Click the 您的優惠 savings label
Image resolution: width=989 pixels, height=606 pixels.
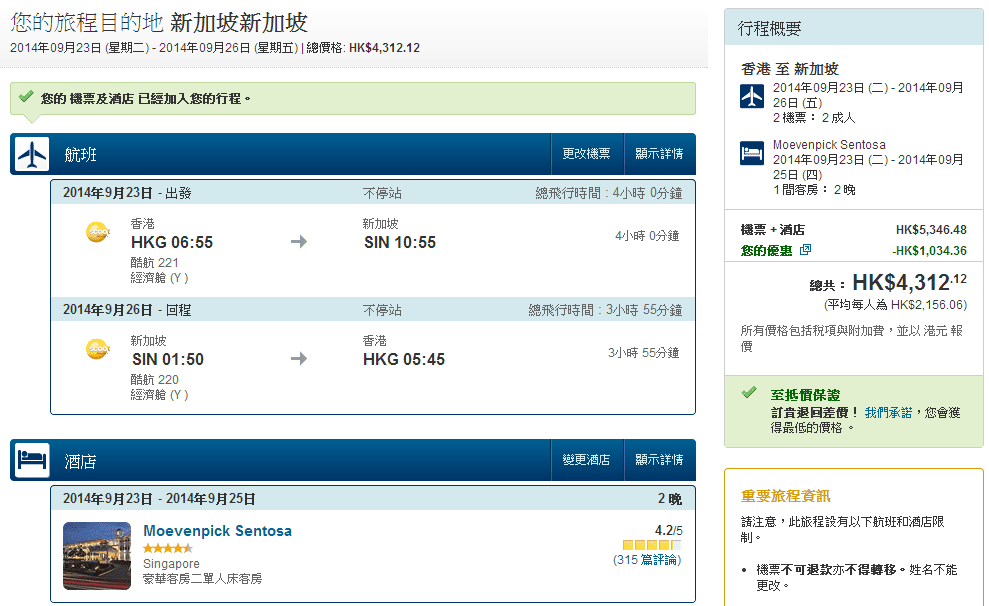[x=767, y=250]
